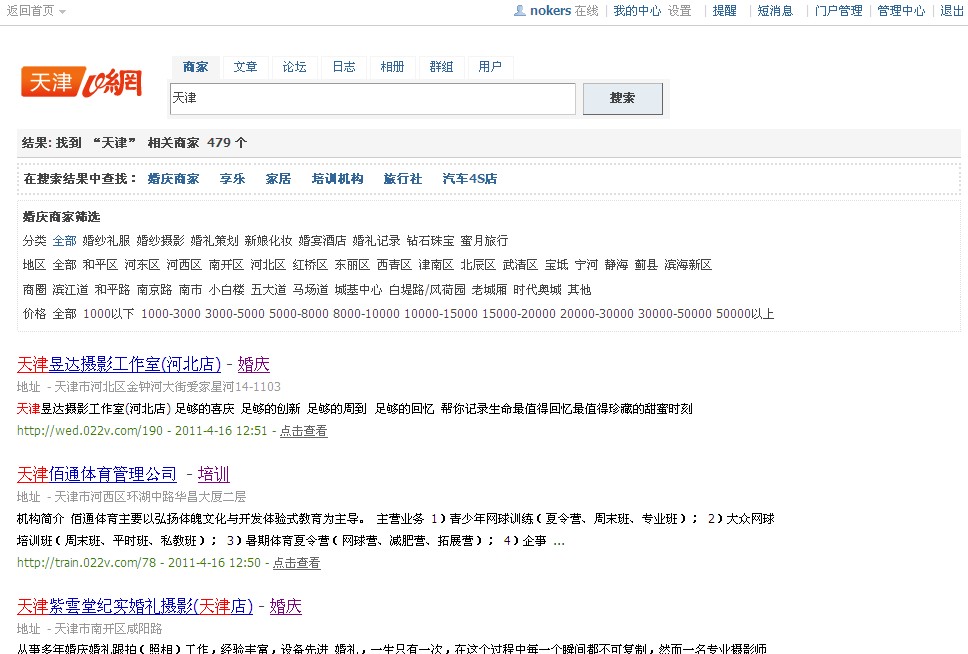The width and height of the screenshot is (968, 654).
Task: Click the address 天津市河西区环湖中路华昌大厦二层
Action: click(150, 497)
